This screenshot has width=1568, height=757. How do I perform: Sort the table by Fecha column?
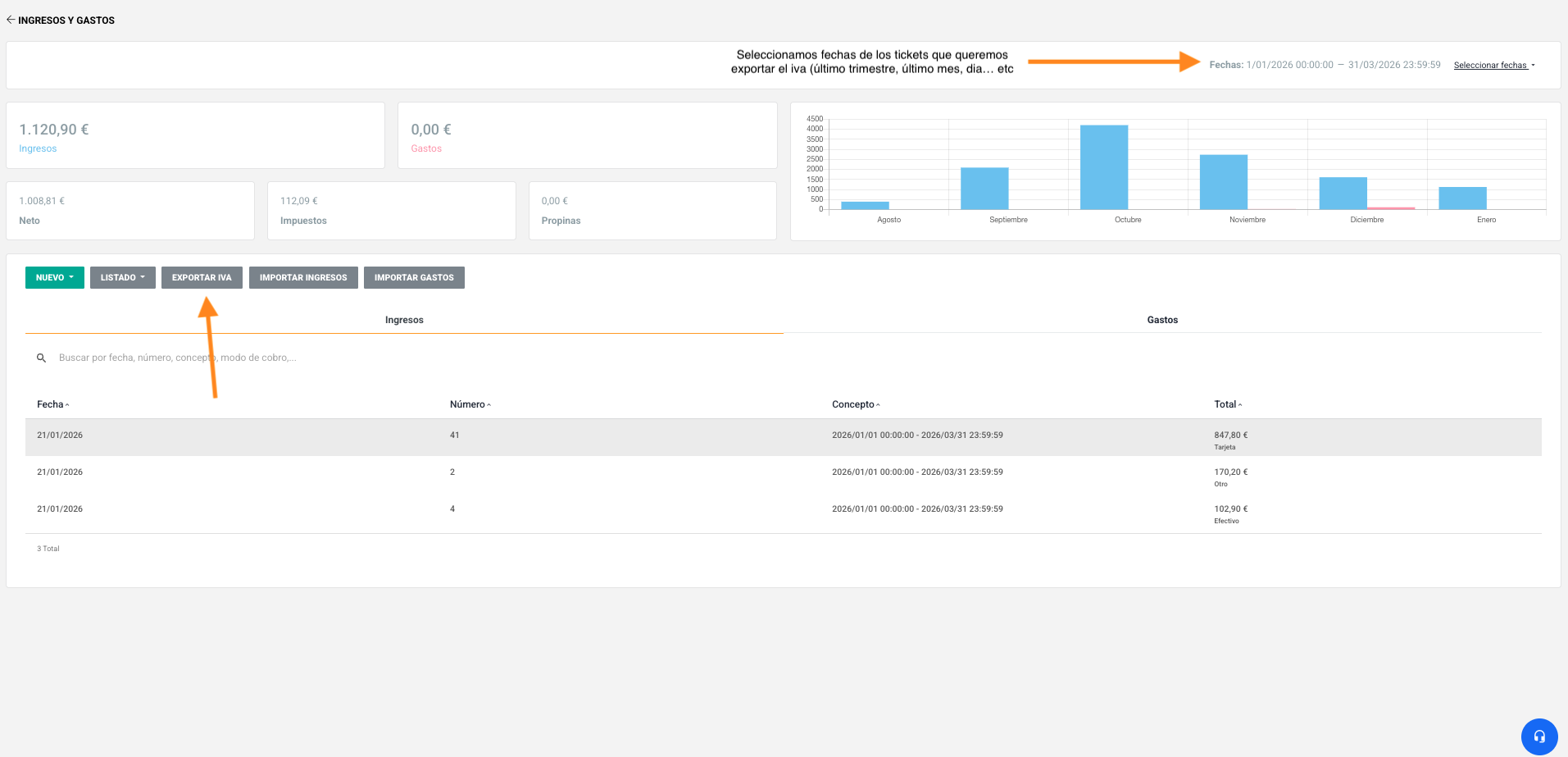point(52,404)
